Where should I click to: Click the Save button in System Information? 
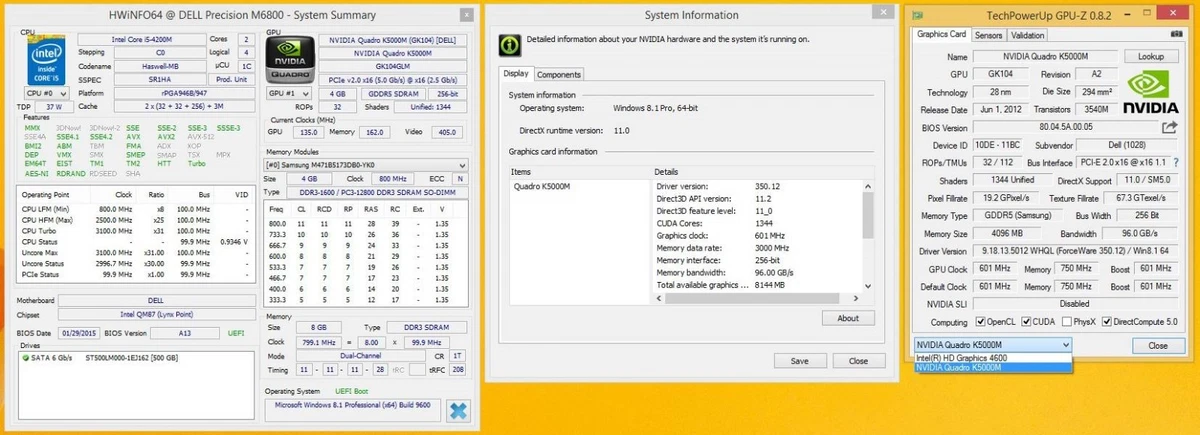(799, 361)
